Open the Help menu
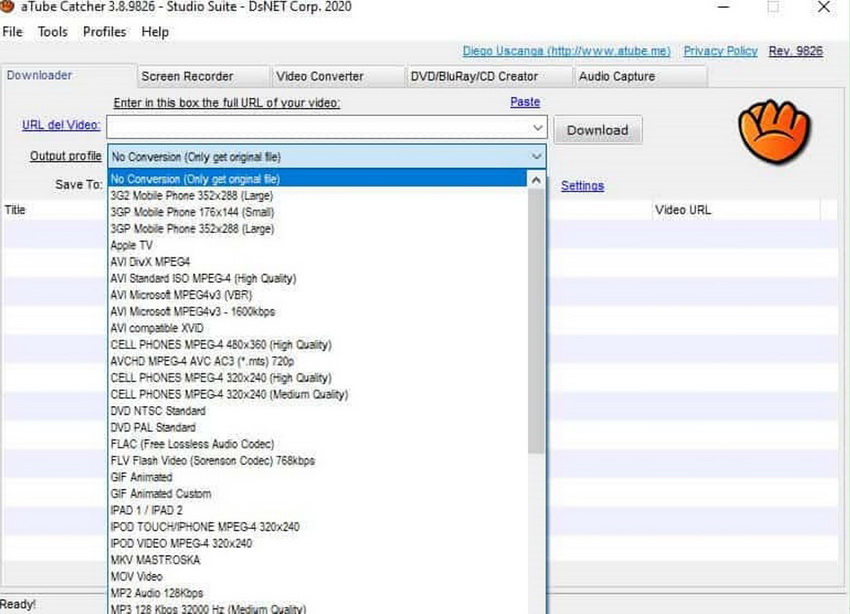 pos(155,31)
